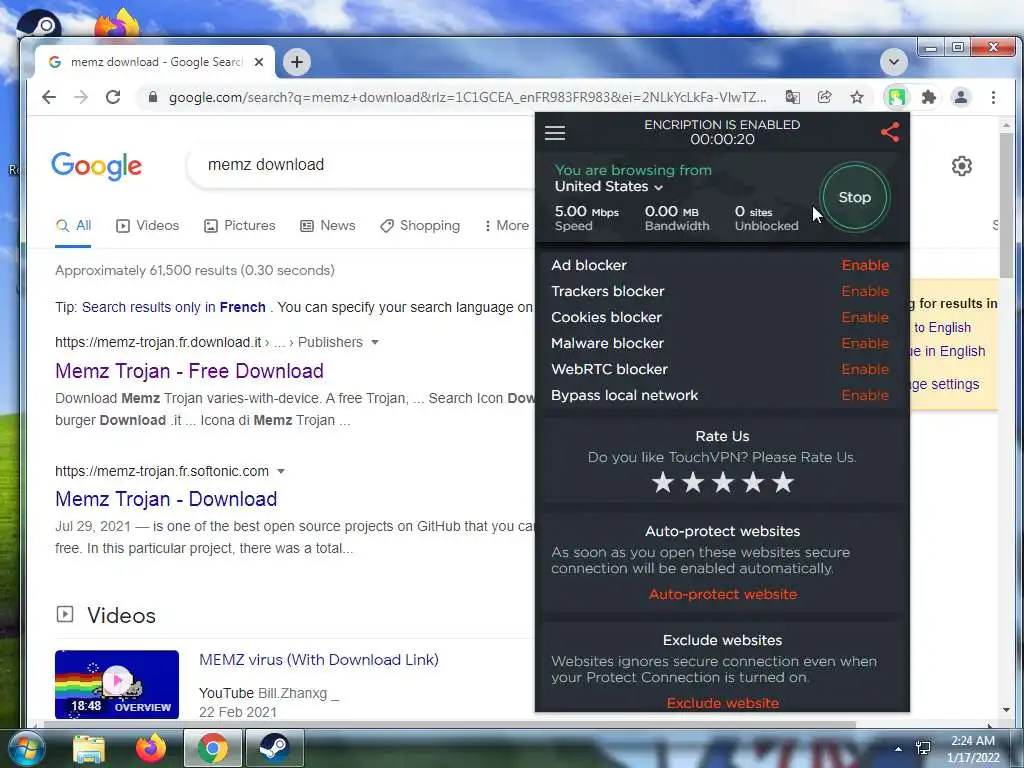The image size is (1024, 768).
Task: Expand the Chrome tab search chevron
Action: [x=893, y=62]
